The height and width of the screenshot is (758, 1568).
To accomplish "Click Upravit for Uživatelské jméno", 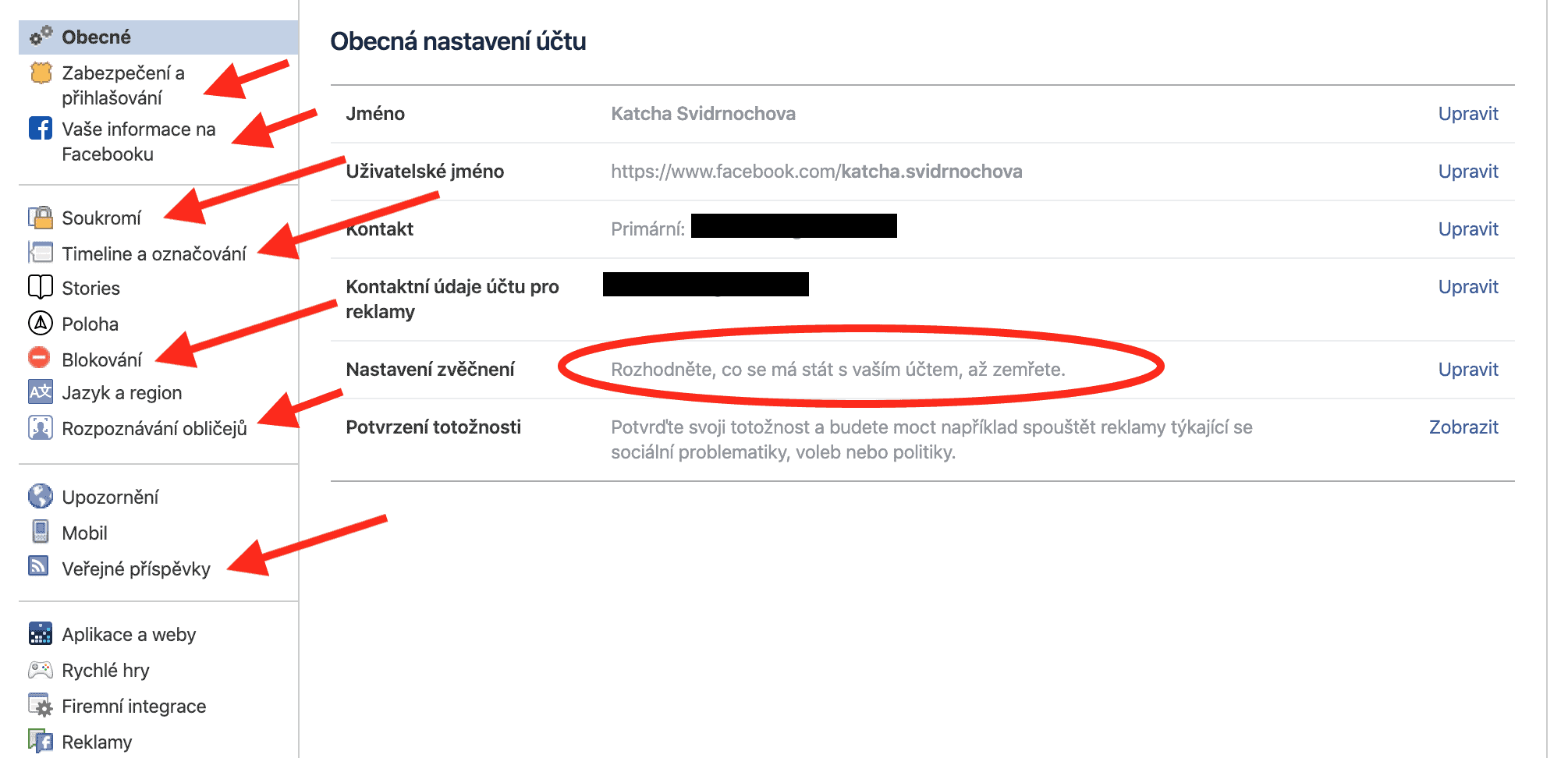I will [x=1468, y=171].
